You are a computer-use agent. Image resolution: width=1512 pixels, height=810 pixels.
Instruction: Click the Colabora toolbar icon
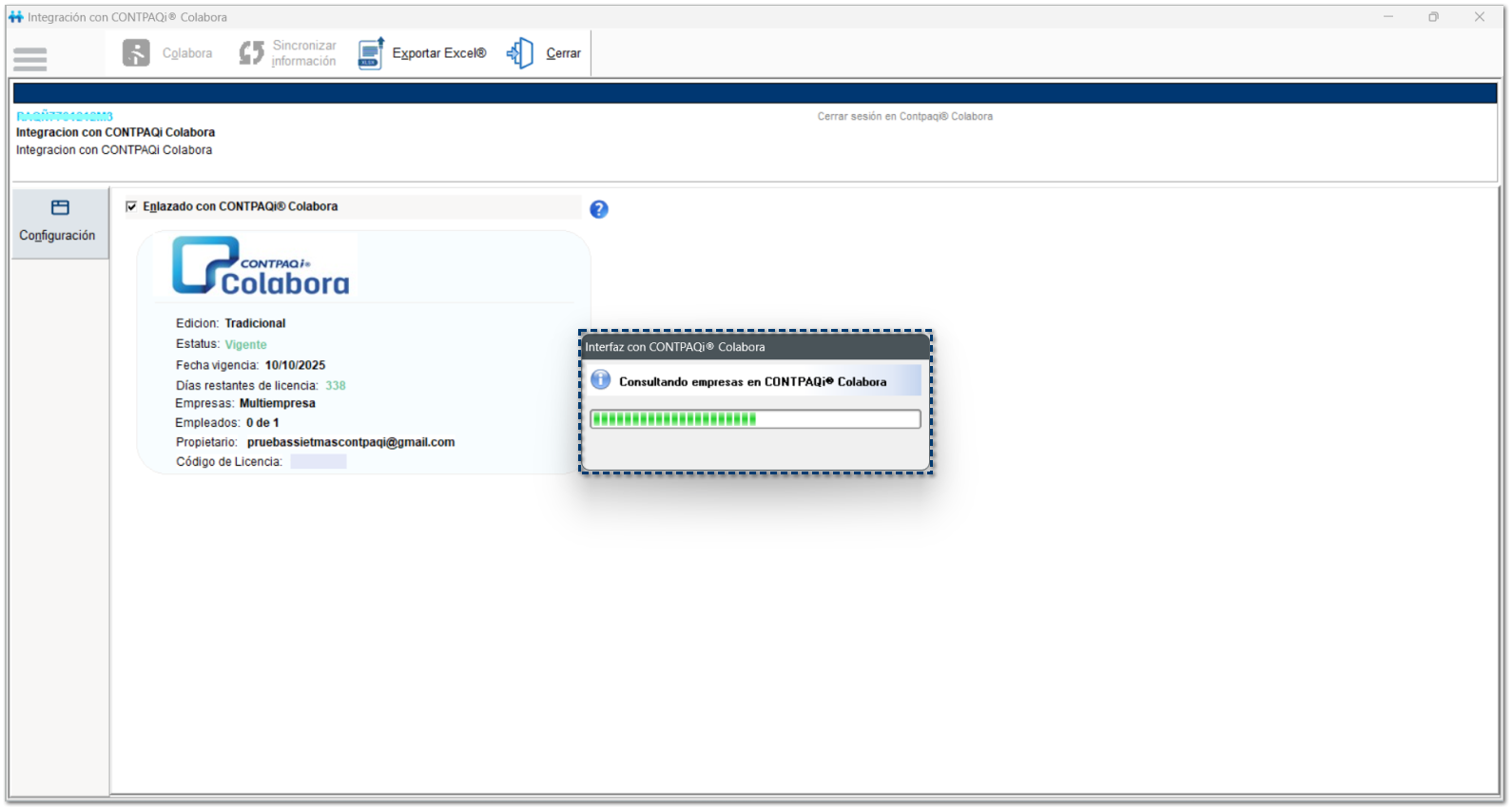click(136, 53)
